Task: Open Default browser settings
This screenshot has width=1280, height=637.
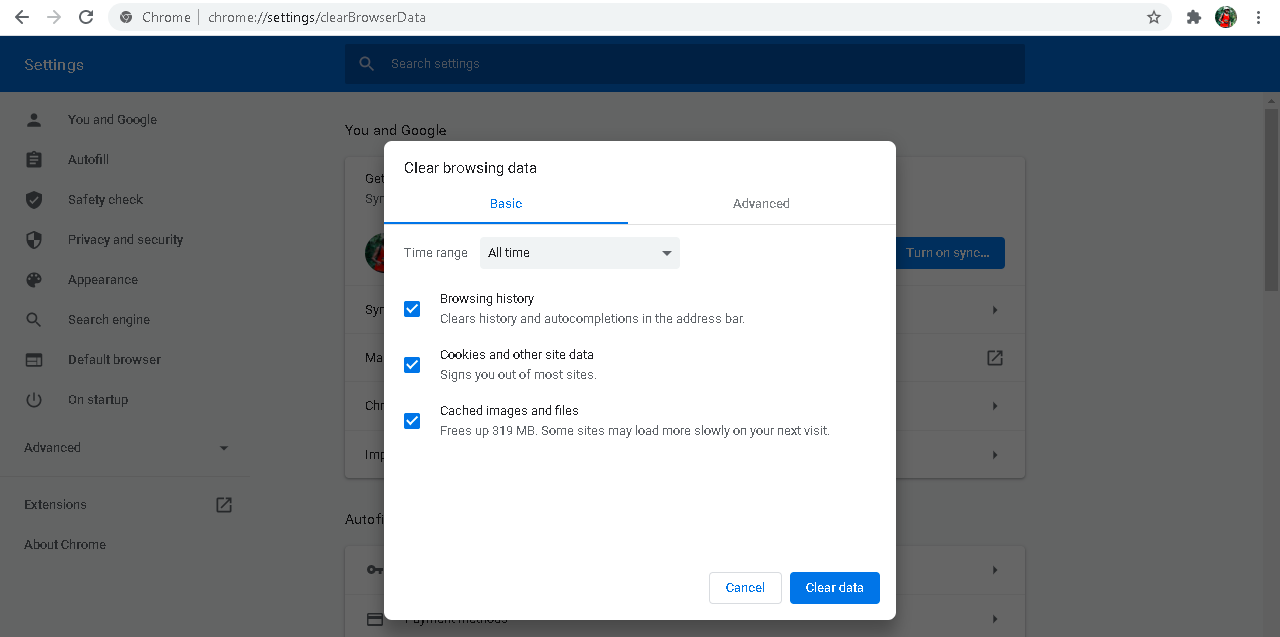Action: pyautogui.click(x=114, y=360)
